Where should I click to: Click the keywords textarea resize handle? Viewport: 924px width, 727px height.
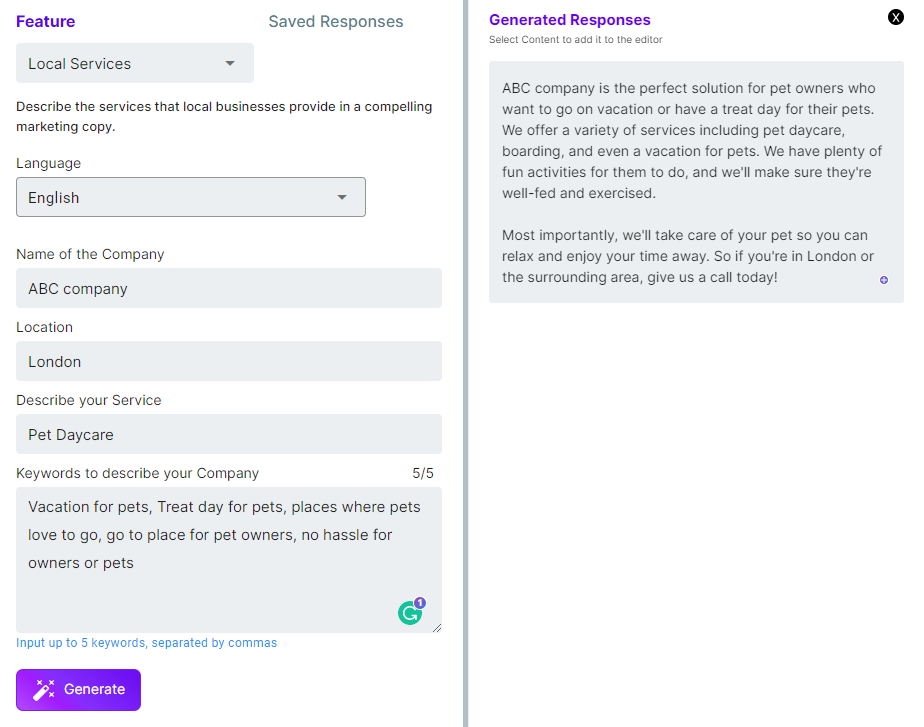coord(437,628)
